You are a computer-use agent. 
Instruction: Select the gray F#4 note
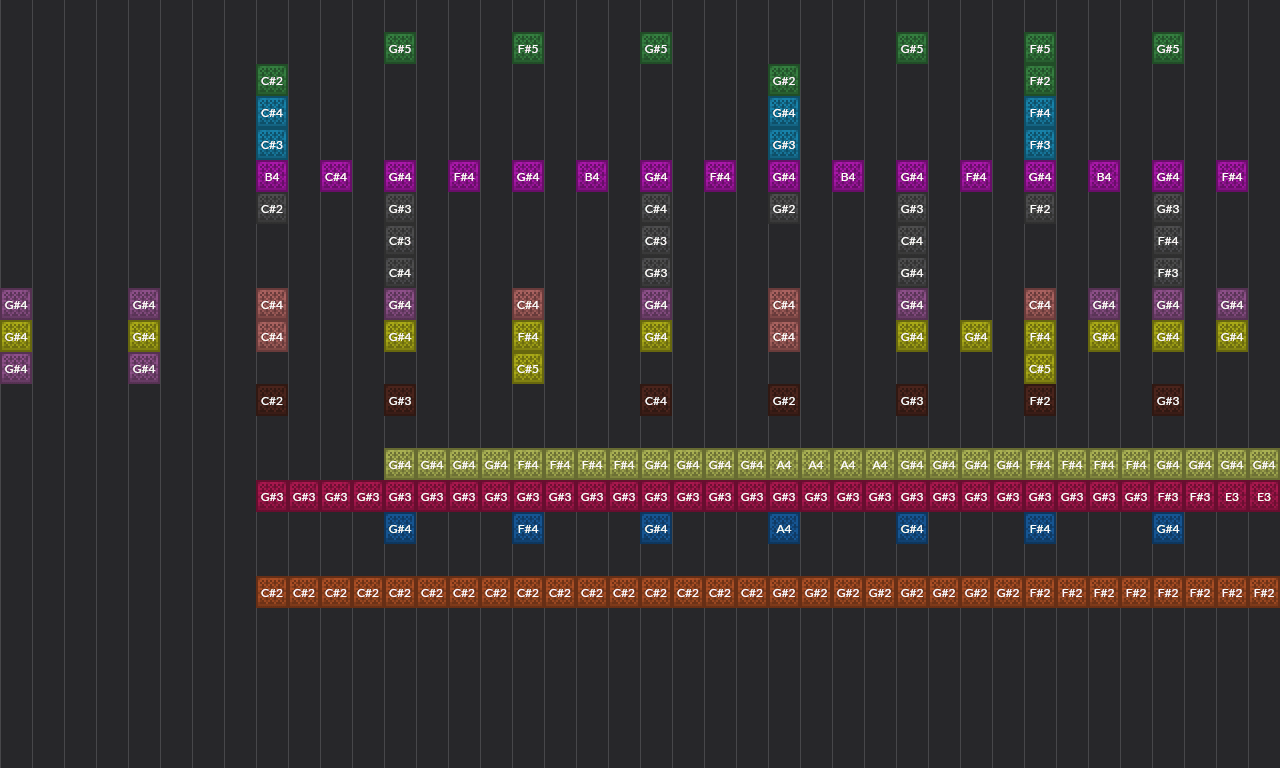pyautogui.click(x=1168, y=241)
